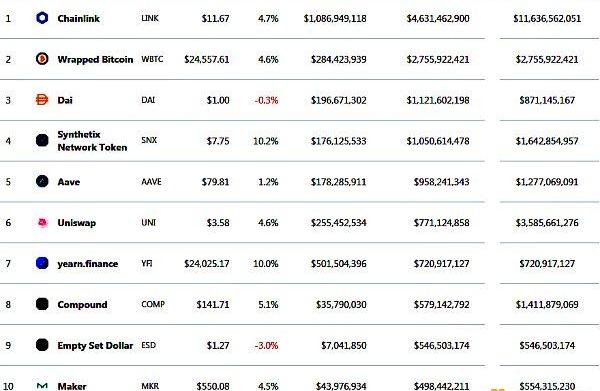Viewport: 600px width, 391px height.
Task: Click the Chainlink hexagon logo icon
Action: 42,18
